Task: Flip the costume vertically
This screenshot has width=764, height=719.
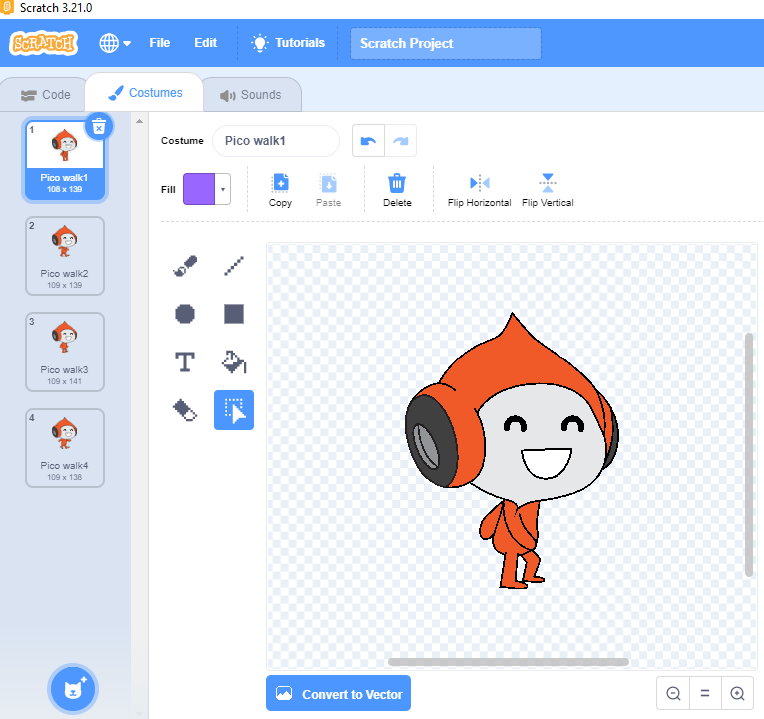Action: pos(548,190)
